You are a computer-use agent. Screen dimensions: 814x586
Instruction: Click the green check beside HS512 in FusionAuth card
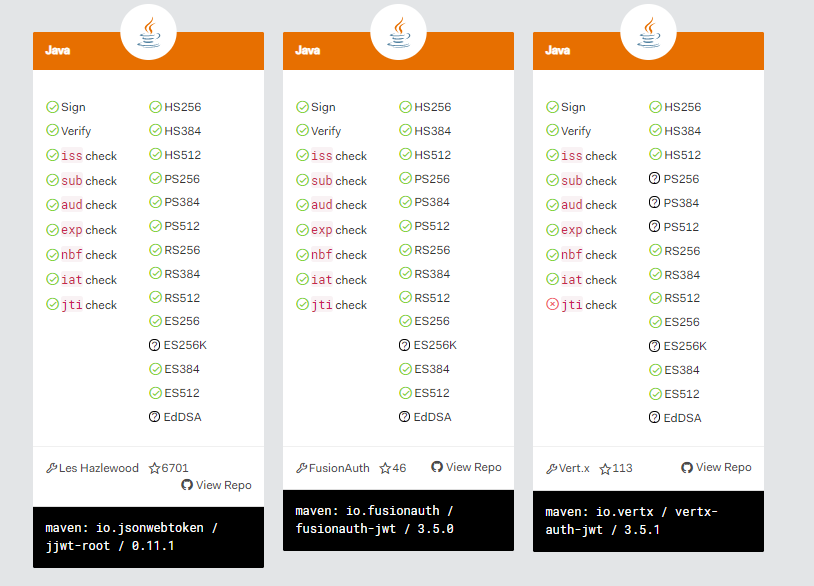(405, 154)
